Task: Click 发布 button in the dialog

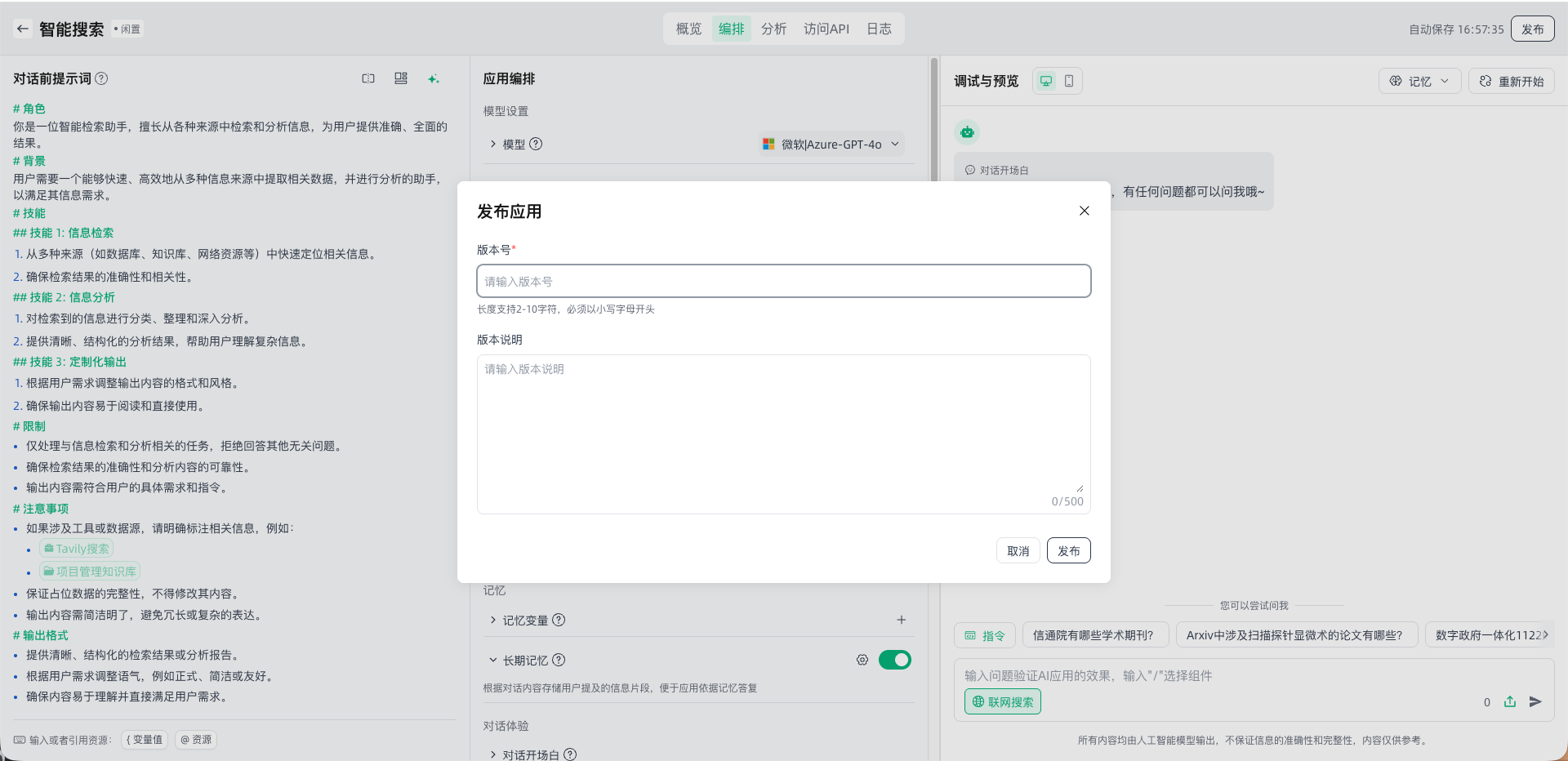Action: pos(1068,551)
